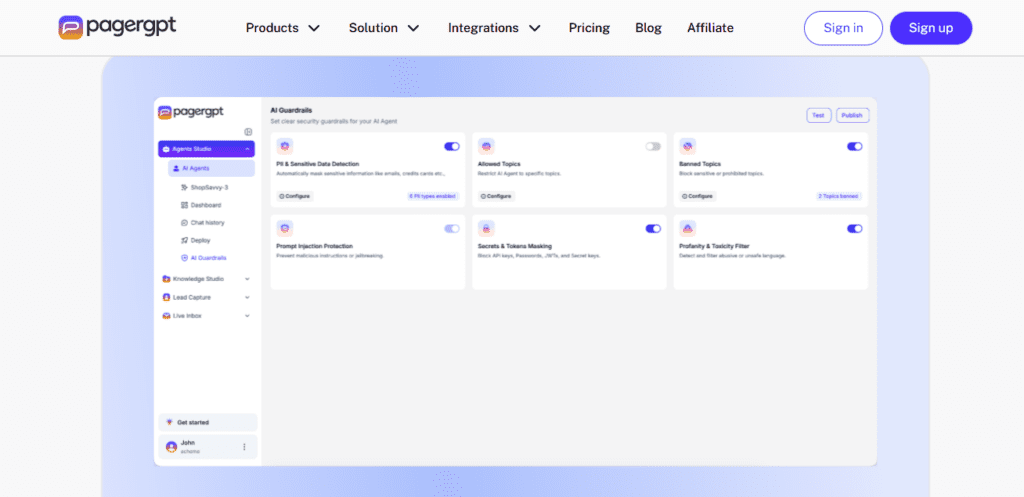Click the Knowledge Studio icon
The image size is (1024, 497).
pos(167,279)
